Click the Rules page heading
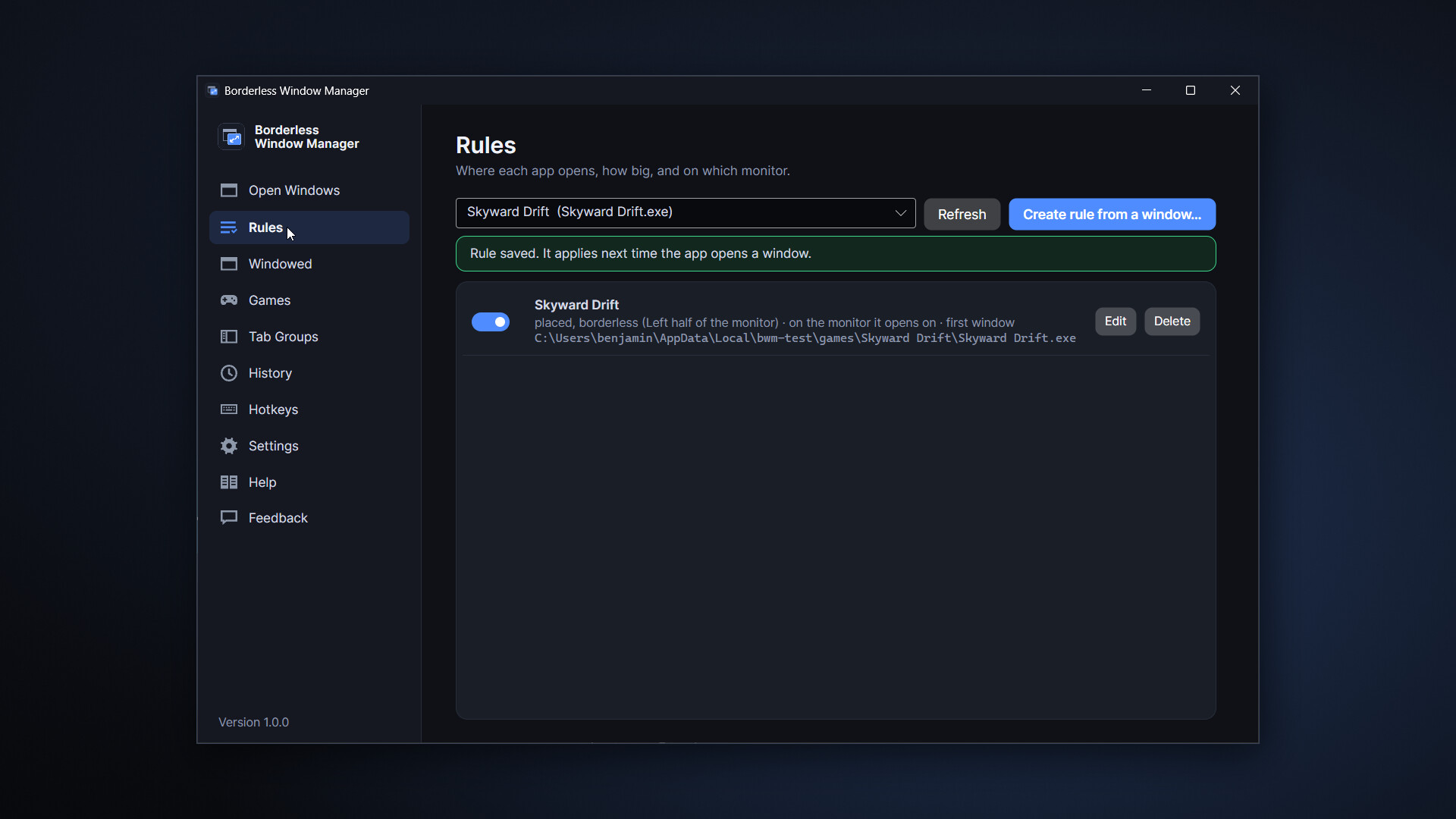 pos(485,146)
